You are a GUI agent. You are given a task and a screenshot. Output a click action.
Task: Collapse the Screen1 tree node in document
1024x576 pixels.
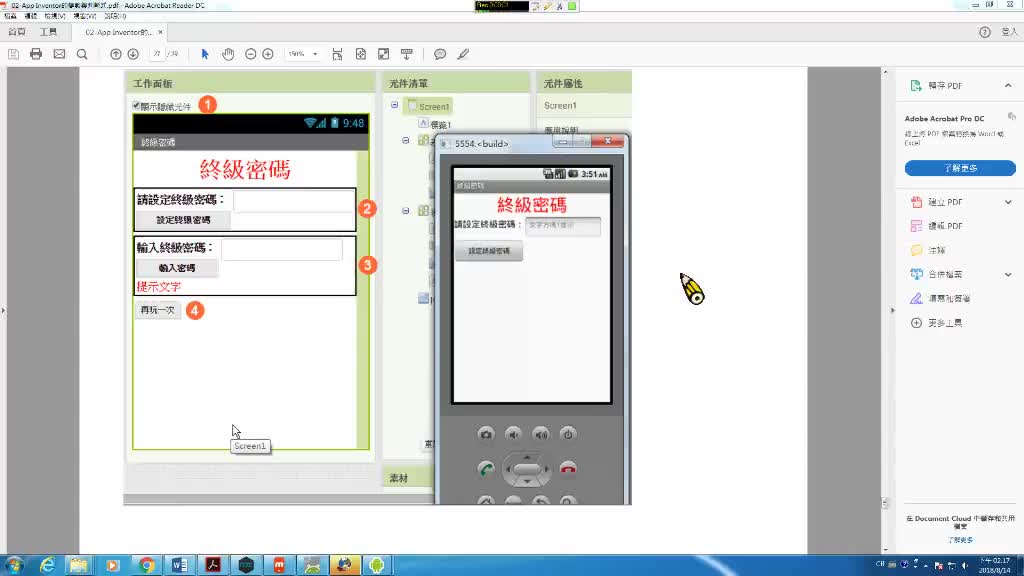(x=394, y=105)
